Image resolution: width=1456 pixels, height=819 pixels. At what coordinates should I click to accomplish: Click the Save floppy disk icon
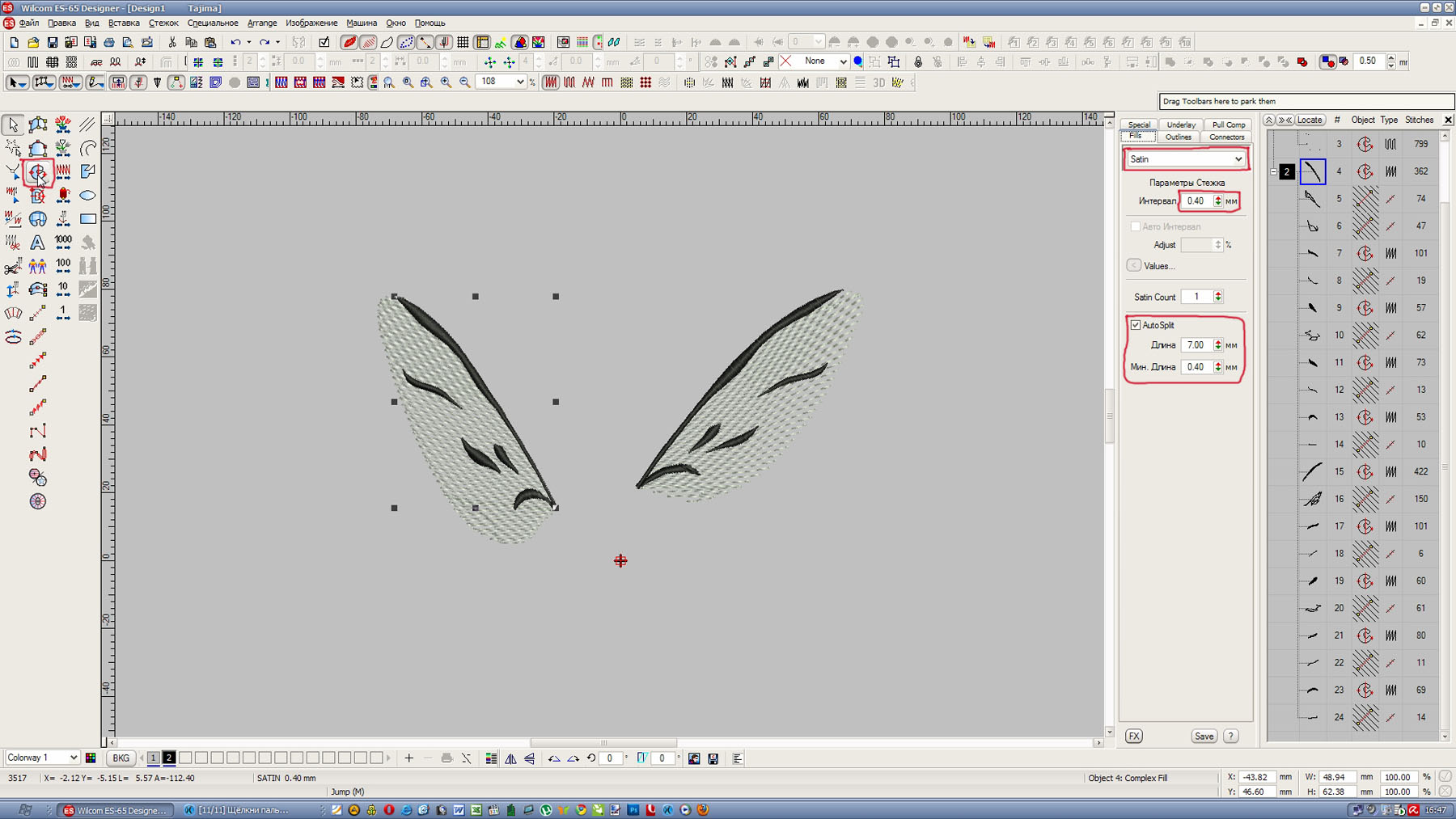click(x=53, y=42)
